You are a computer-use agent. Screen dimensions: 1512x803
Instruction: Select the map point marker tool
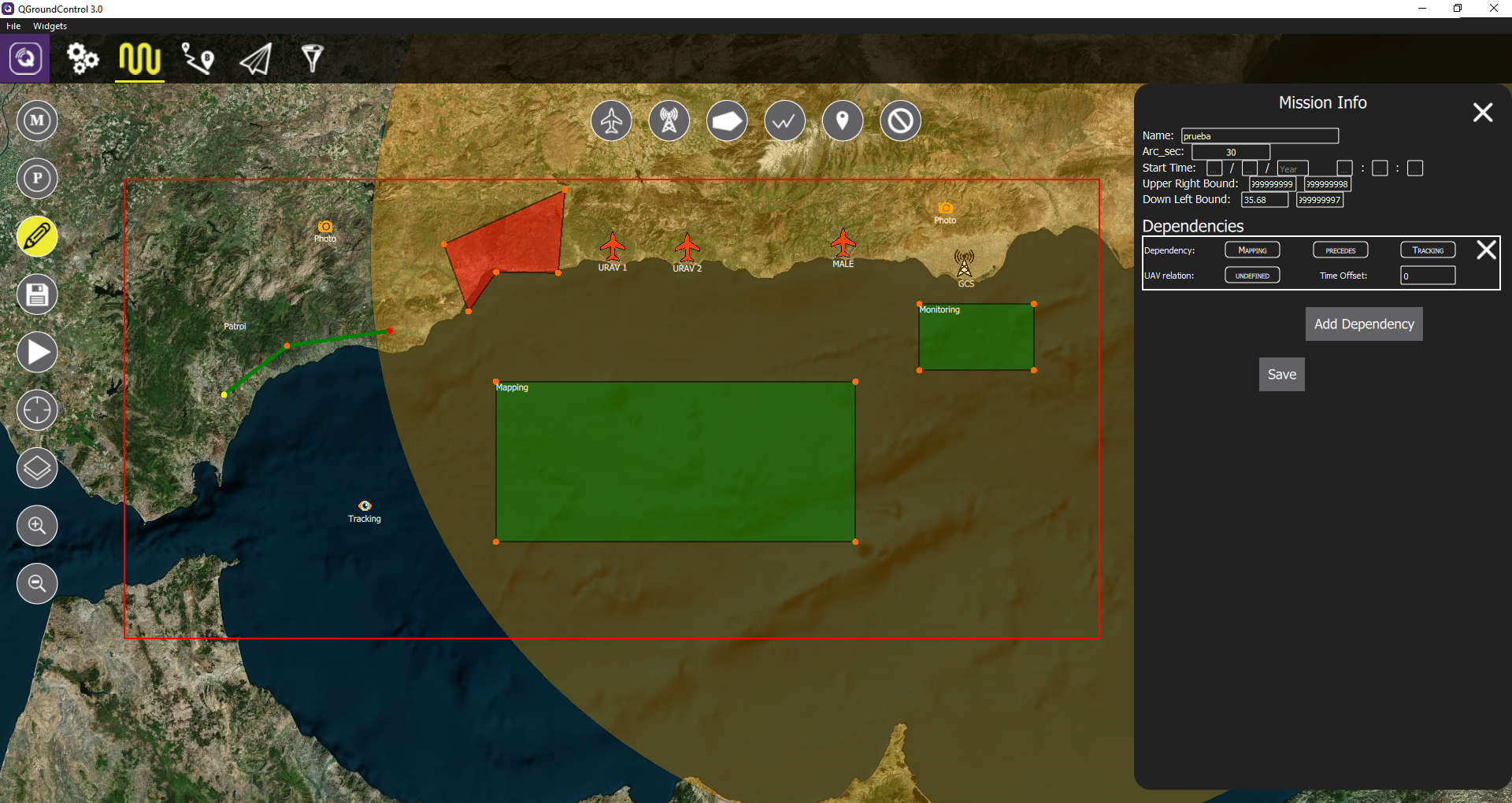click(842, 121)
